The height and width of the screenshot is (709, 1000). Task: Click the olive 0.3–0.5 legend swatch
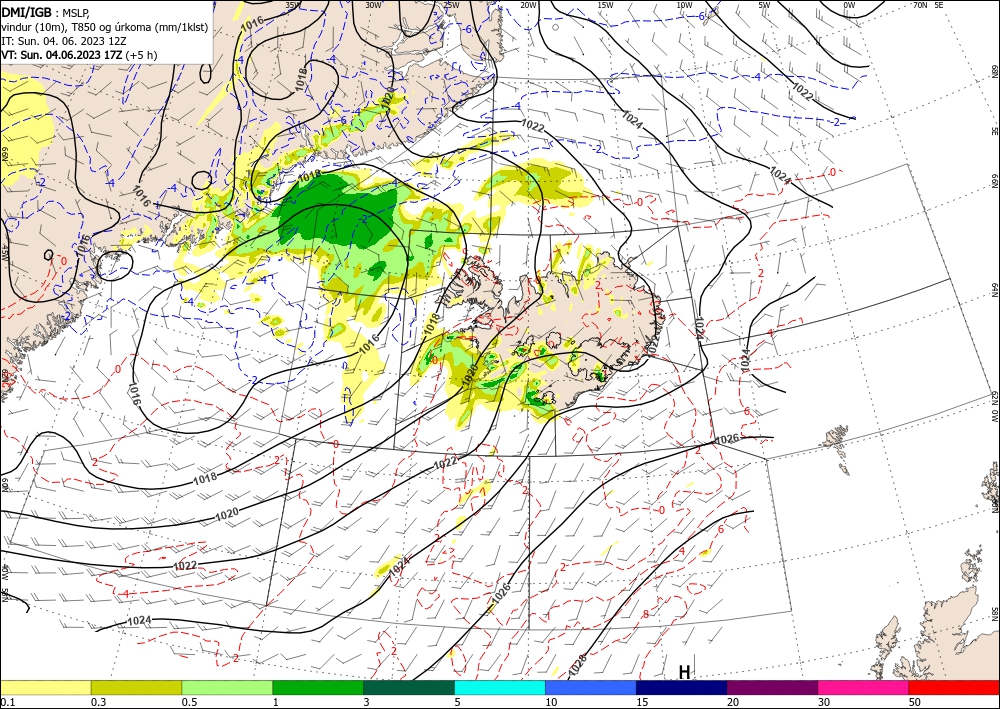pyautogui.click(x=136, y=687)
